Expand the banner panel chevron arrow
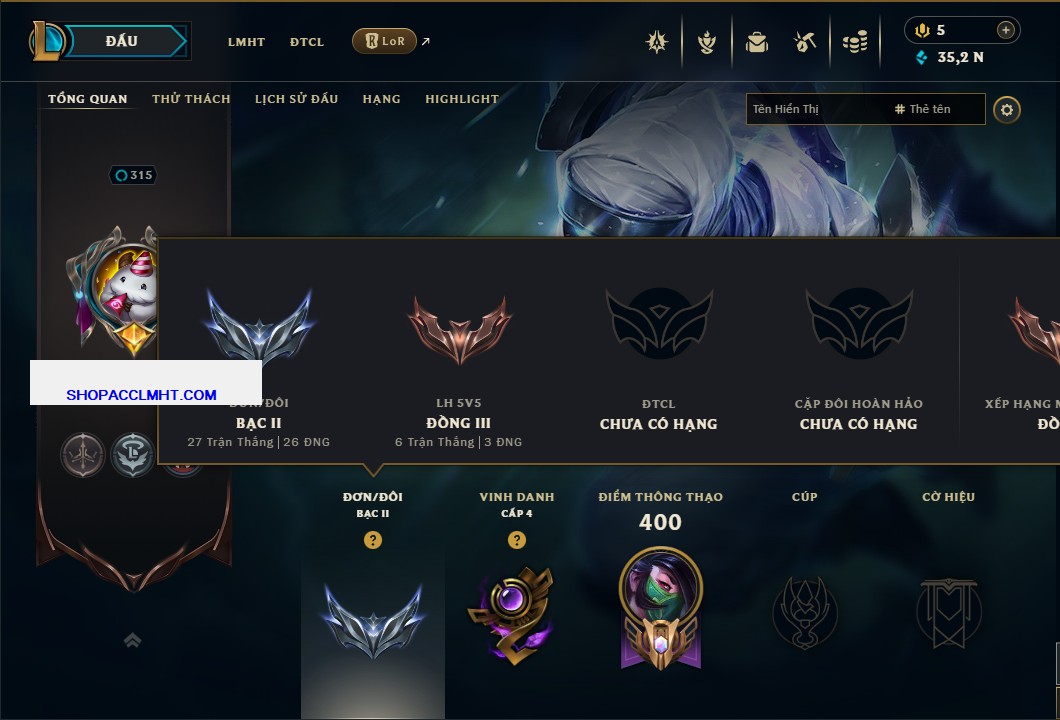This screenshot has width=1060, height=720. click(x=132, y=640)
